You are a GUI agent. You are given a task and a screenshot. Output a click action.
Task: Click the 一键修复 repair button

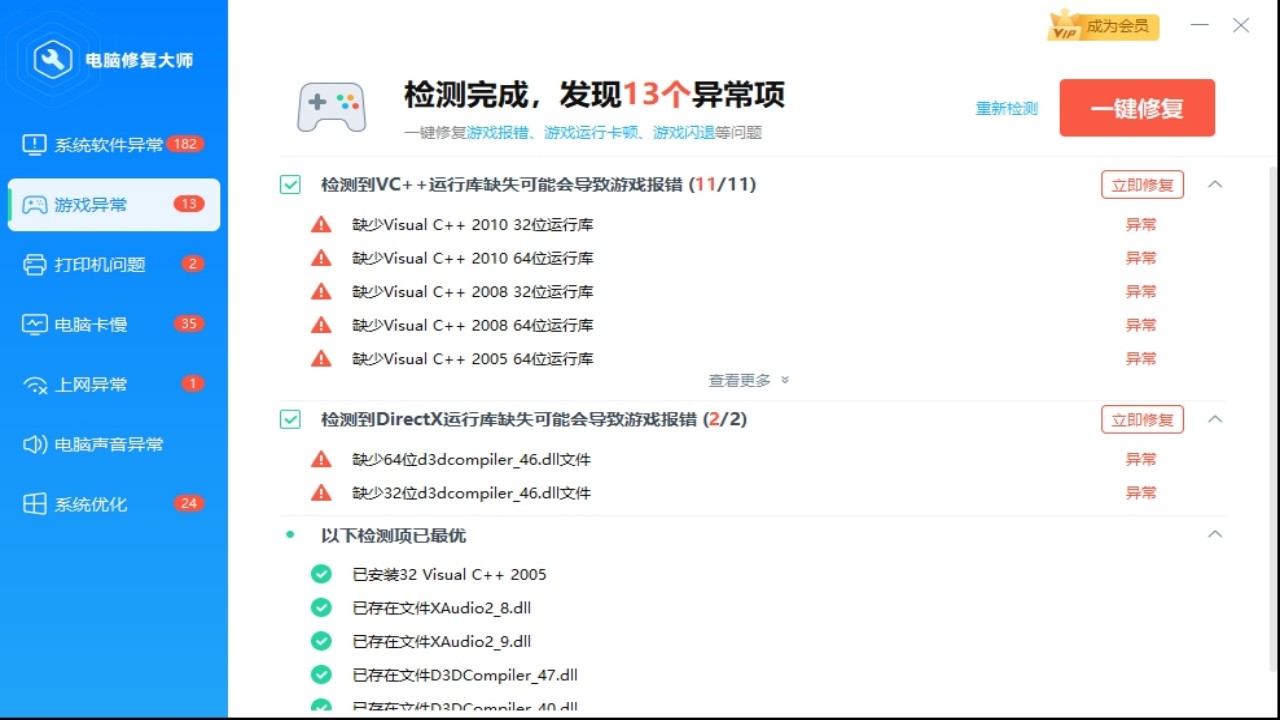tap(1137, 107)
